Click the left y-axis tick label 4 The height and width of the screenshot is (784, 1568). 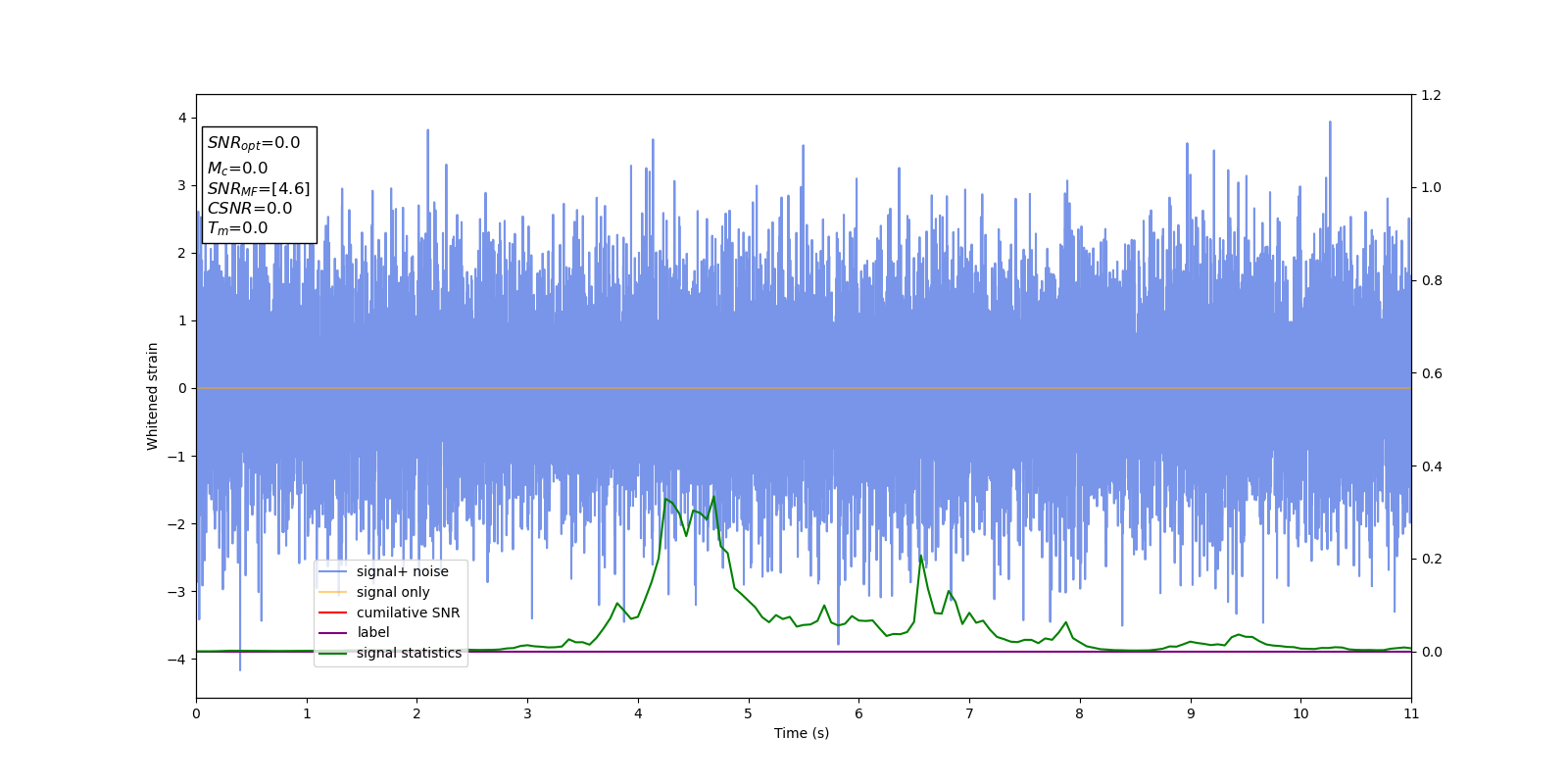coord(182,118)
